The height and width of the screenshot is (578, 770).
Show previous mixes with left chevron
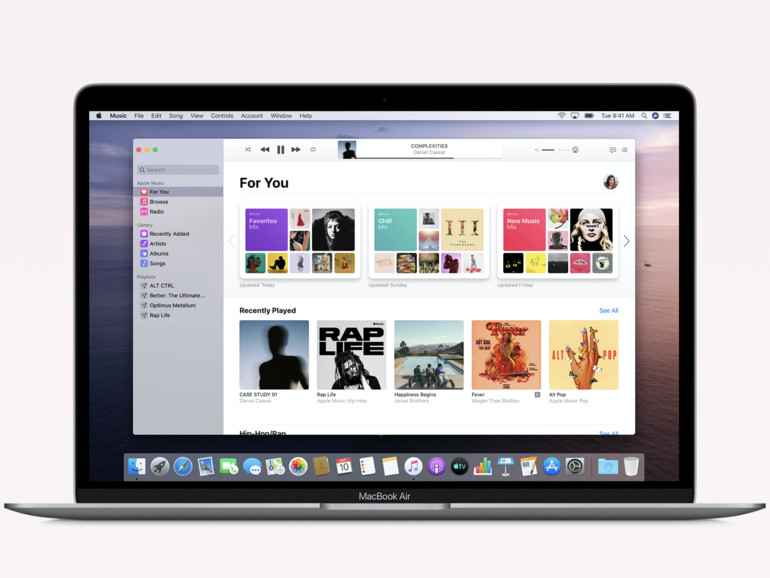click(231, 241)
